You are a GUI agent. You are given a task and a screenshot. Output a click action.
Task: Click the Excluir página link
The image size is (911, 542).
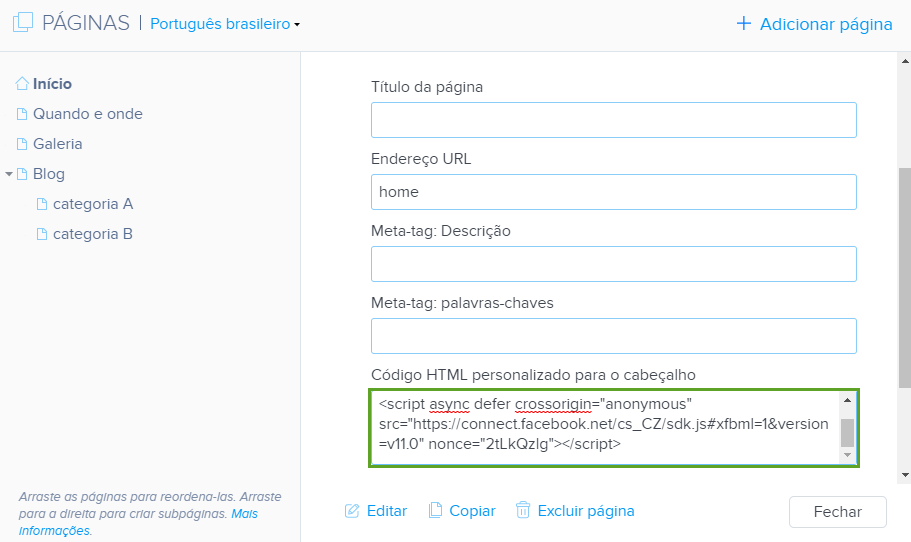point(586,511)
